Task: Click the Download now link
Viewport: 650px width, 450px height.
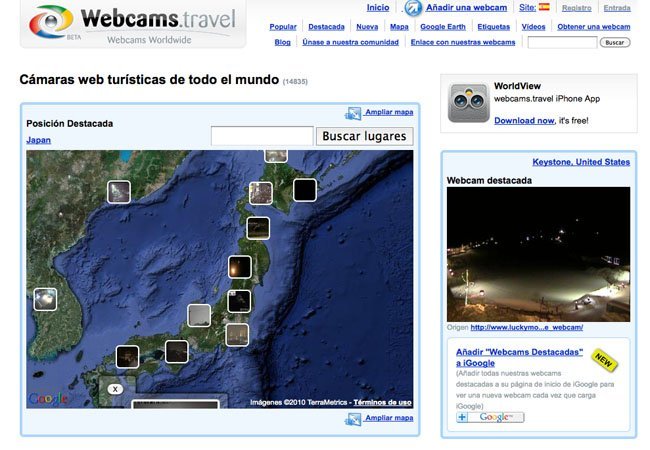Action: pos(524,121)
